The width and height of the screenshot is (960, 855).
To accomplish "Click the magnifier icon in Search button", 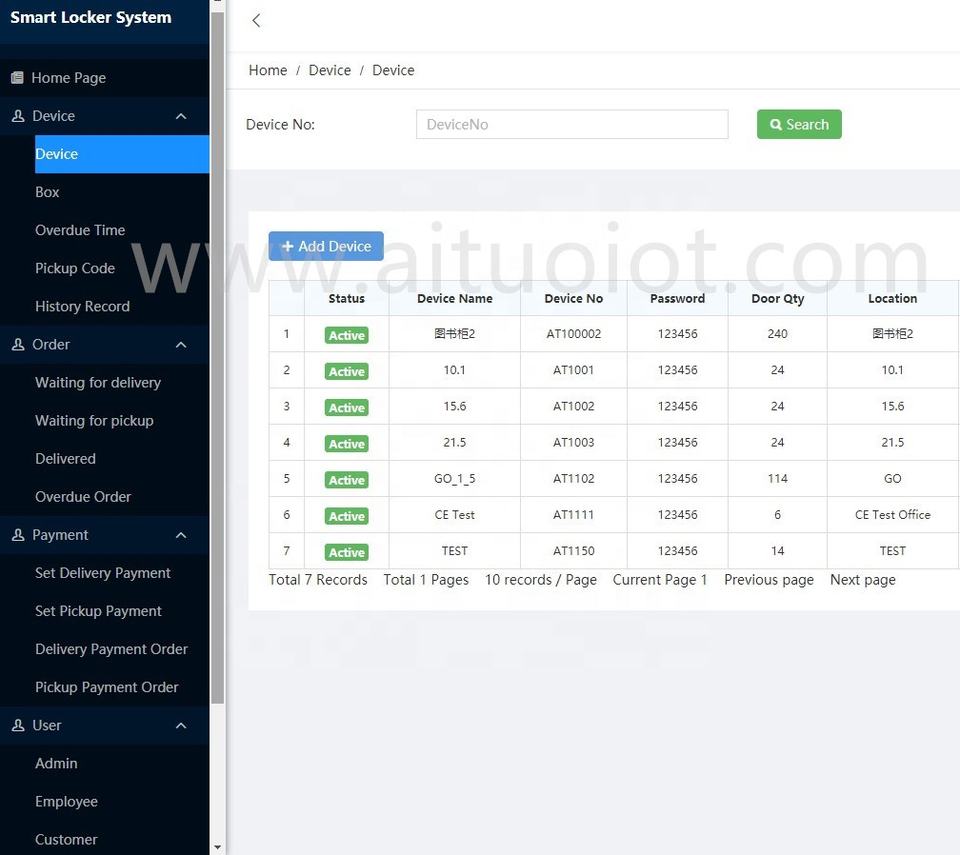I will 776,124.
